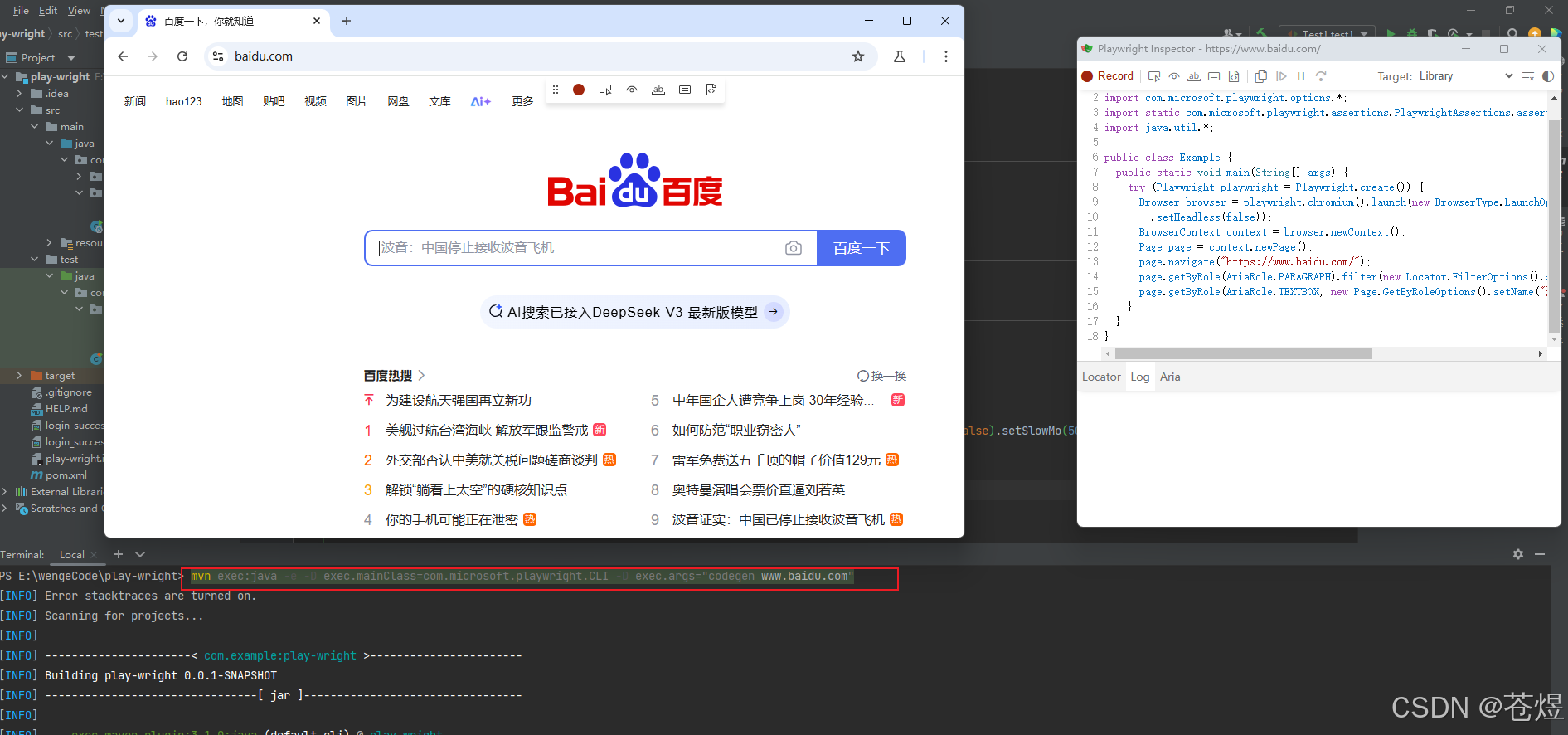Switch to Locator tab in Inspector
Viewport: 1568px width, 735px height.
pyautogui.click(x=1101, y=377)
